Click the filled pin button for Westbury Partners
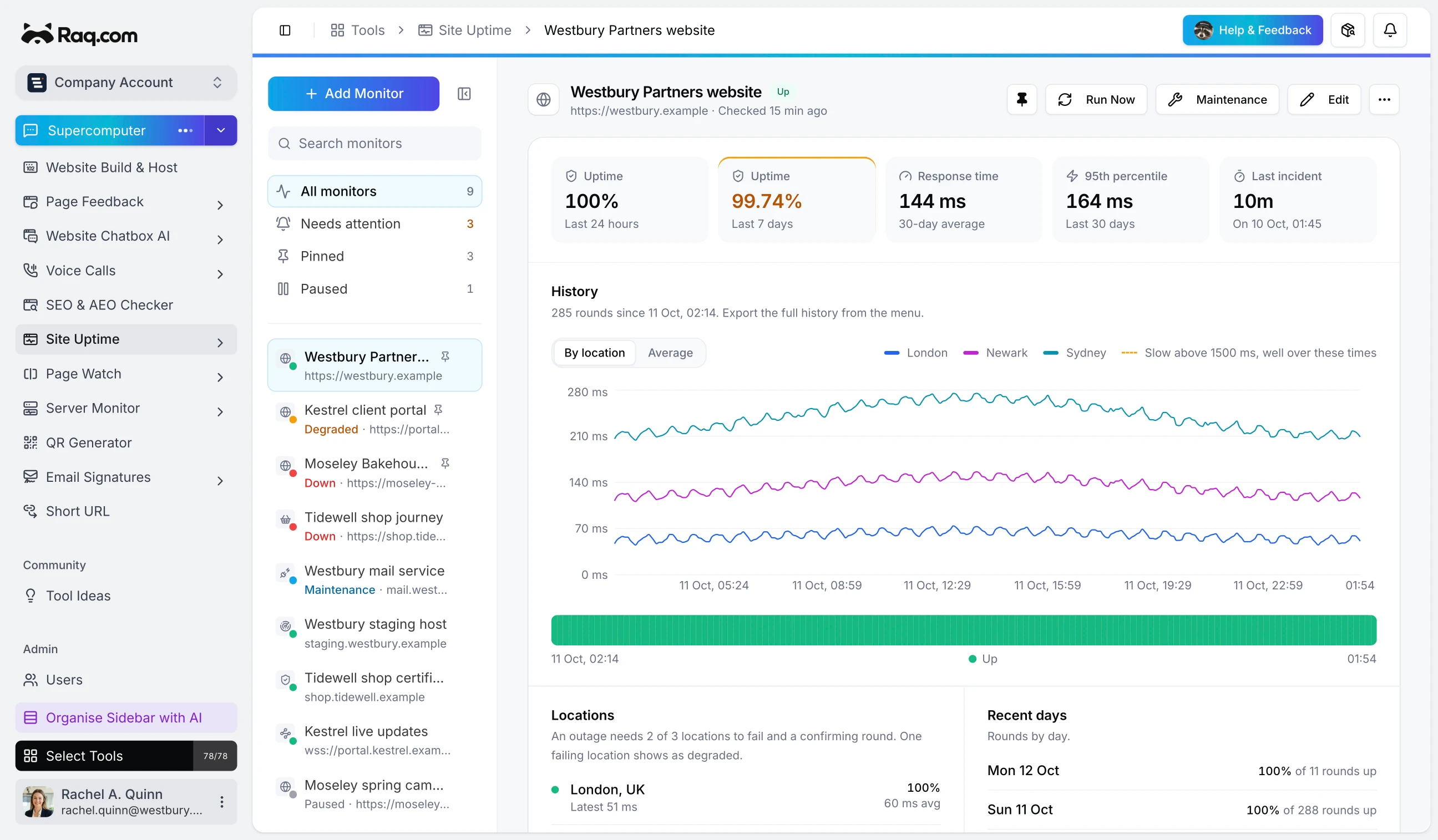 (1021, 100)
